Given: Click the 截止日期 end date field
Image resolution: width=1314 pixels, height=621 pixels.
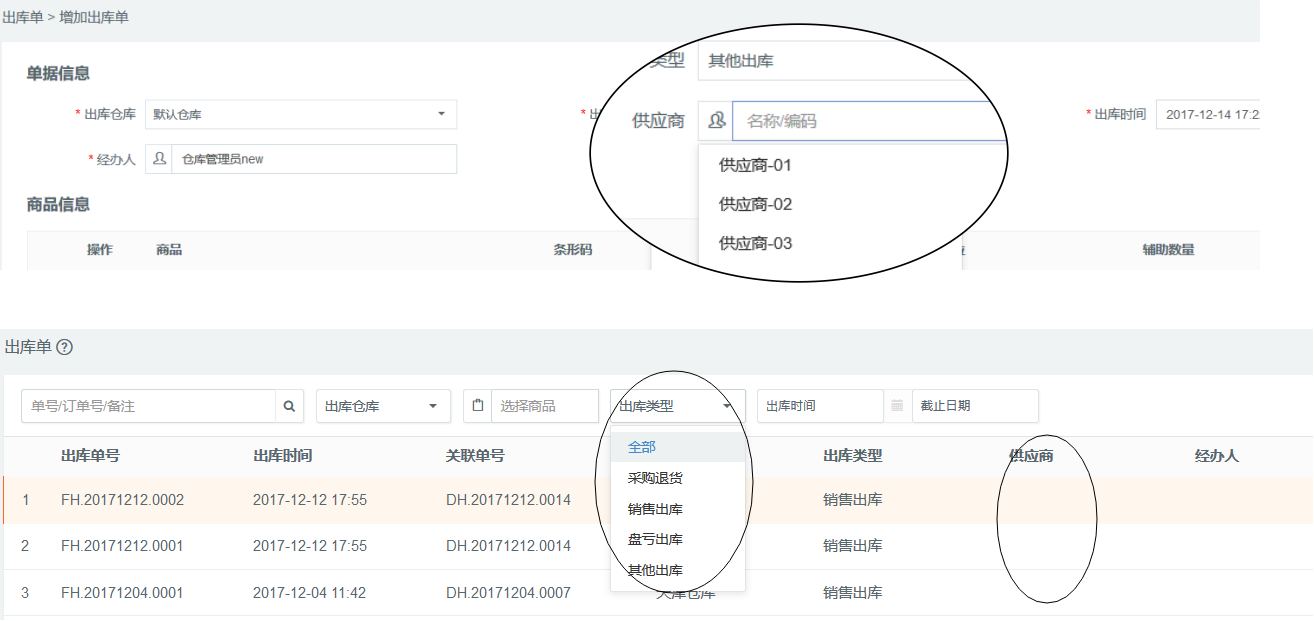Looking at the screenshot, I should 974,406.
